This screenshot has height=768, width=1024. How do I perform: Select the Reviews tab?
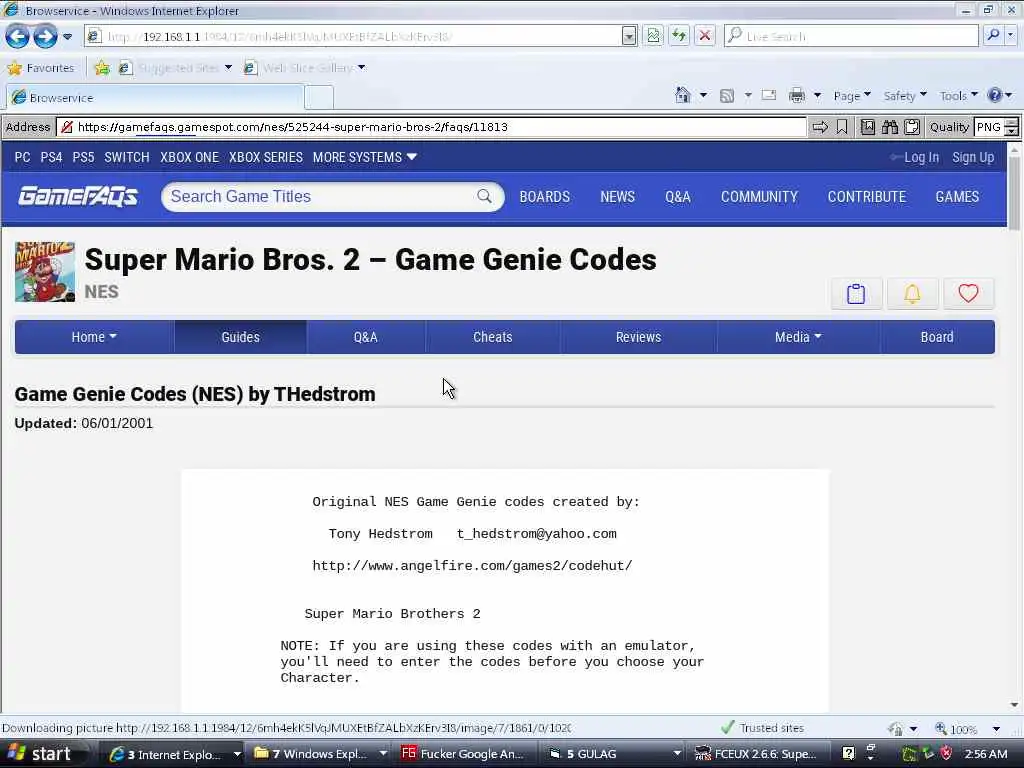[x=638, y=337]
